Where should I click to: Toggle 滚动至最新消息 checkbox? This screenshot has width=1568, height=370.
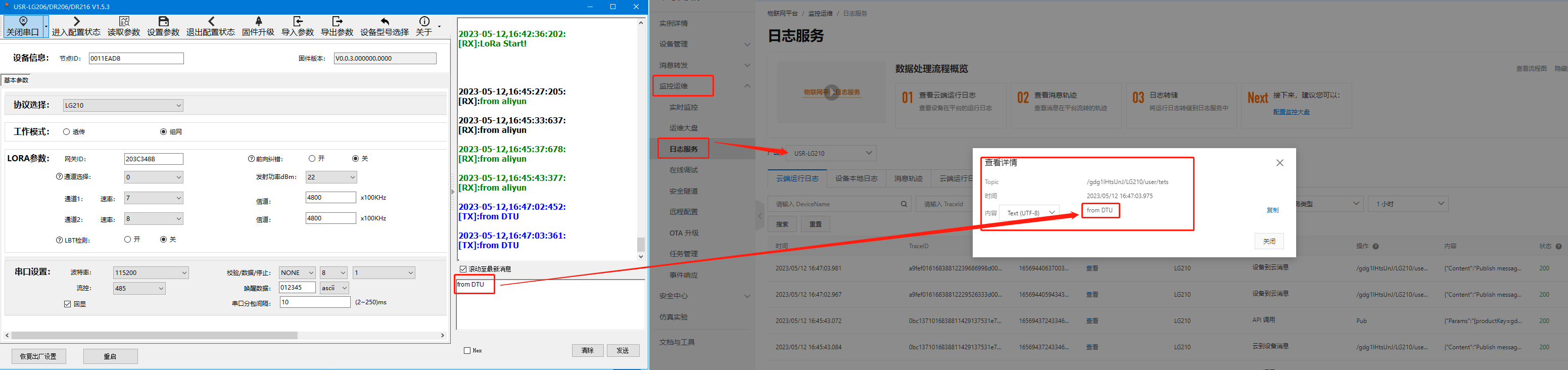coord(463,269)
